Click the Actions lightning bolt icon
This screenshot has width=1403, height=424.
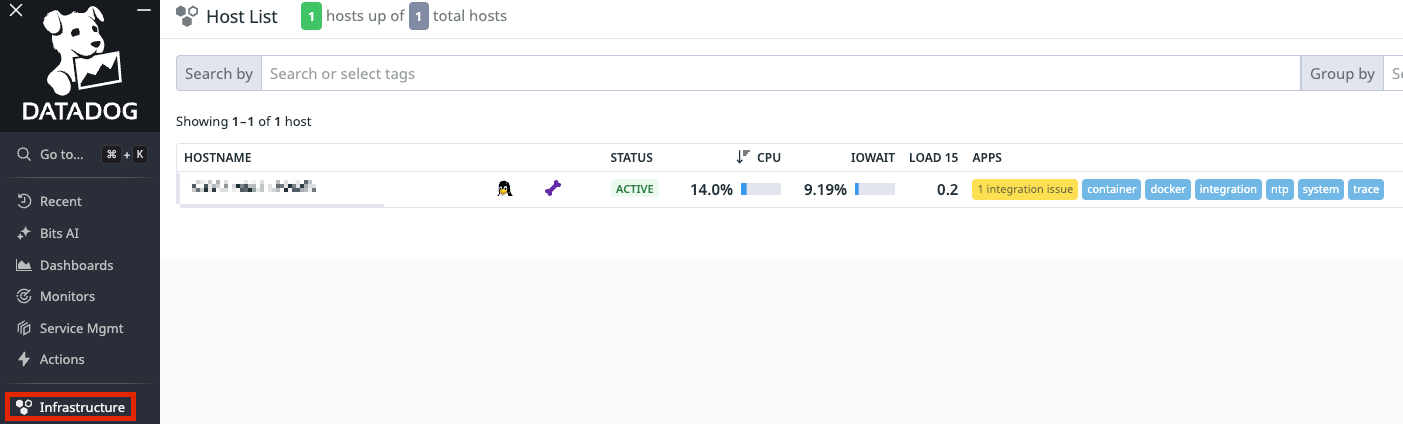(25, 359)
